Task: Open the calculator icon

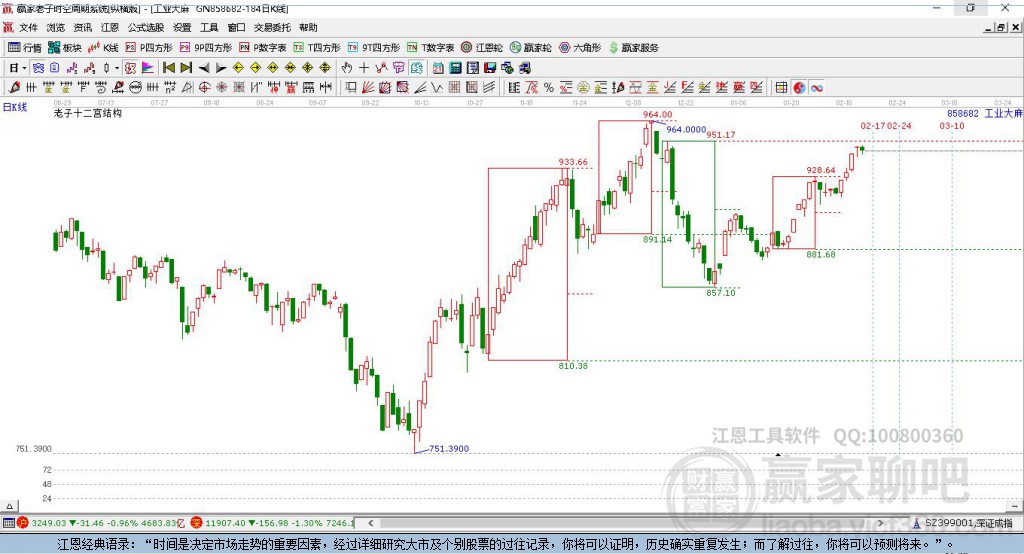Action: 455,68
